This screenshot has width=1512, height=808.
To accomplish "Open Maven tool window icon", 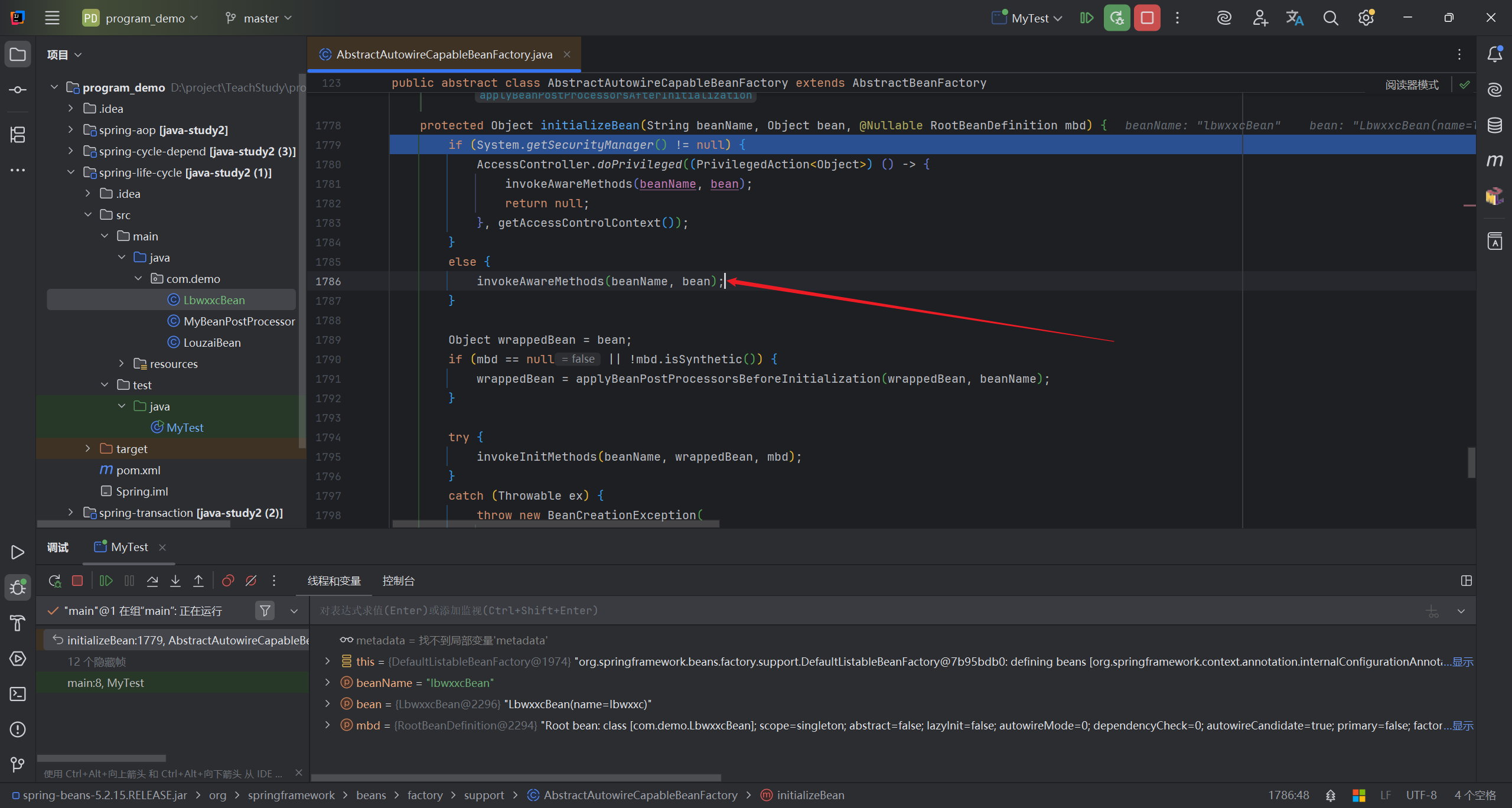I will pyautogui.click(x=1495, y=161).
